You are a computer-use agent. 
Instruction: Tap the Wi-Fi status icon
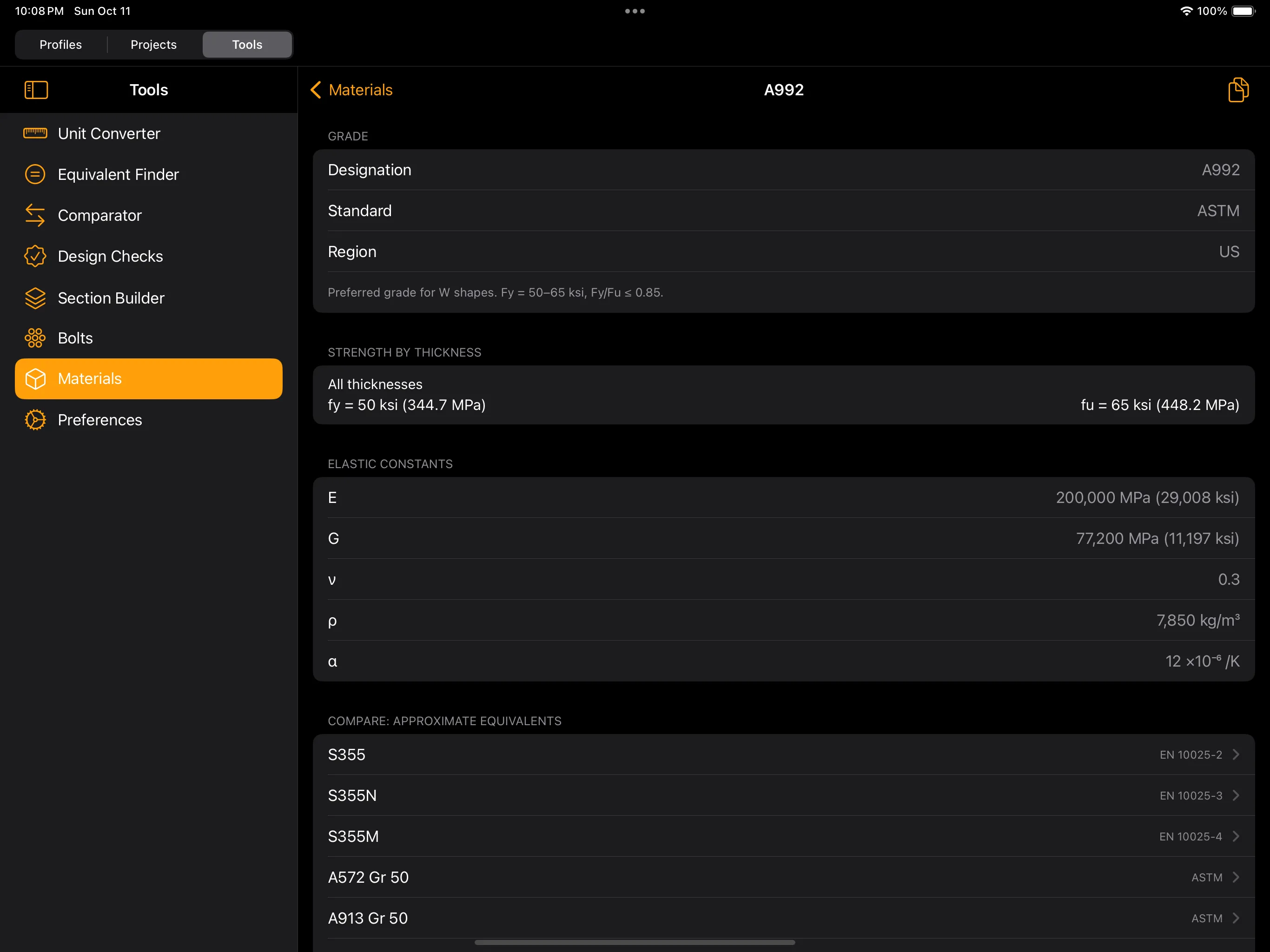[x=1186, y=11]
